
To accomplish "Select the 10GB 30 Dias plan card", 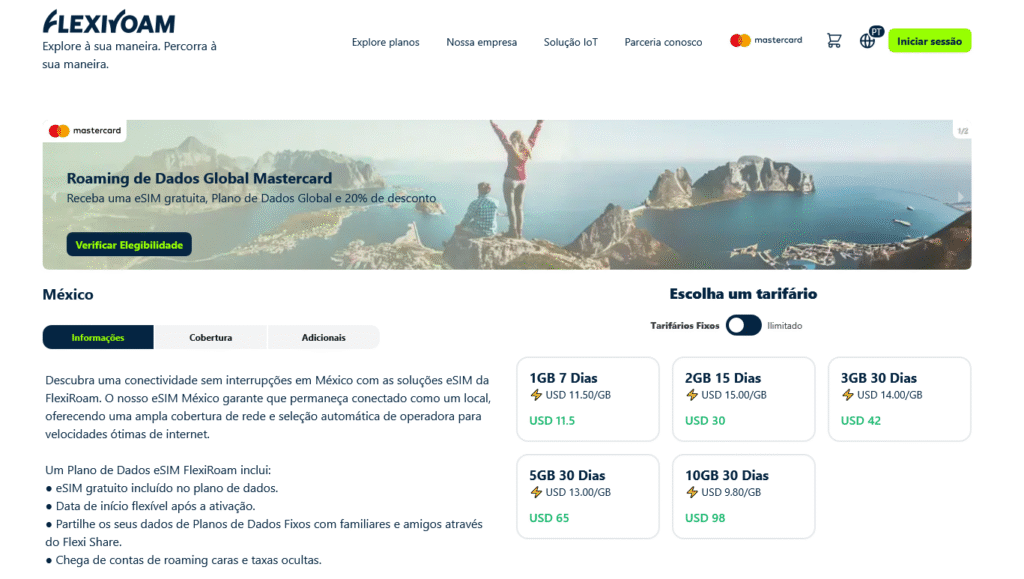I will click(743, 496).
